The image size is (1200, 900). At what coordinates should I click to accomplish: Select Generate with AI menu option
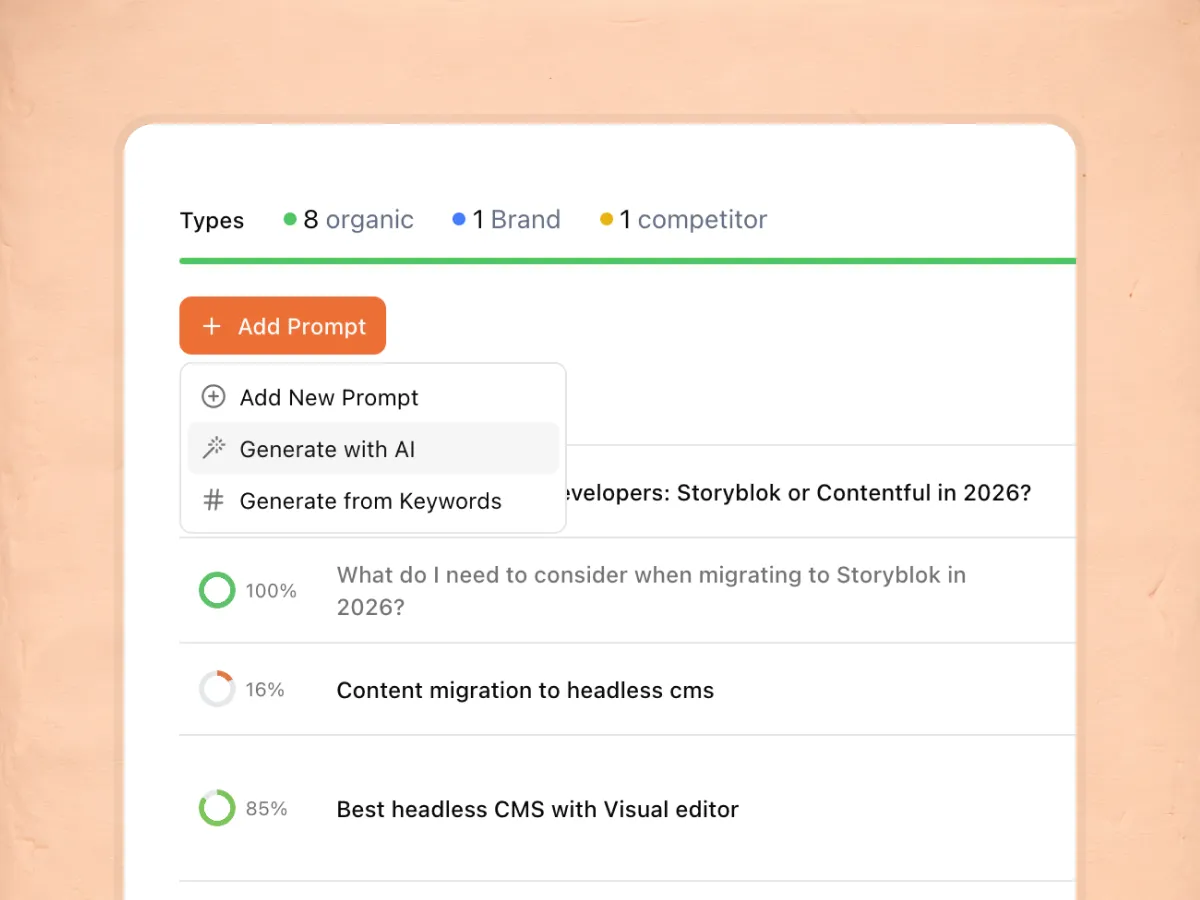point(327,449)
